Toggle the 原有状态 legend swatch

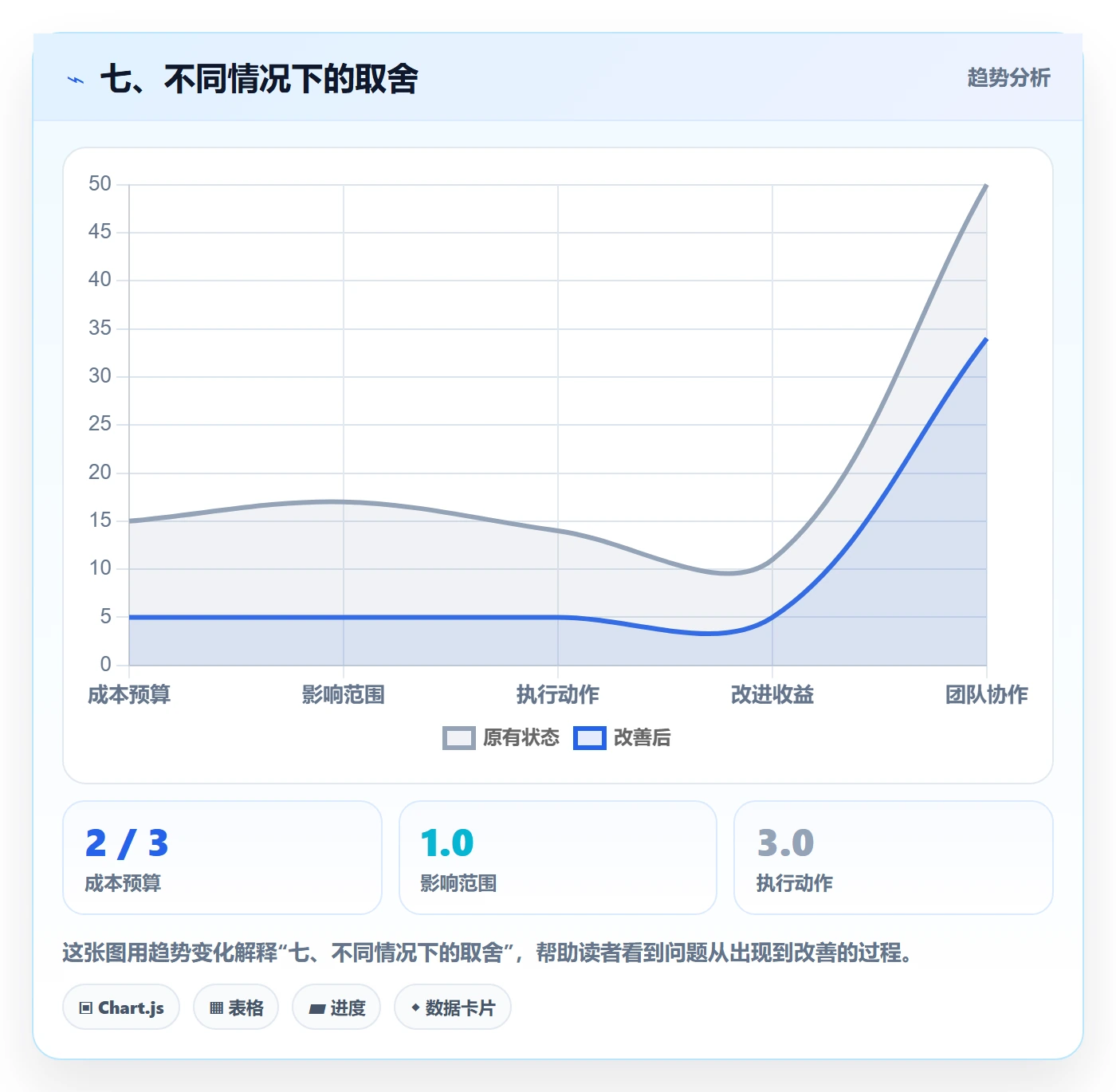(x=459, y=738)
